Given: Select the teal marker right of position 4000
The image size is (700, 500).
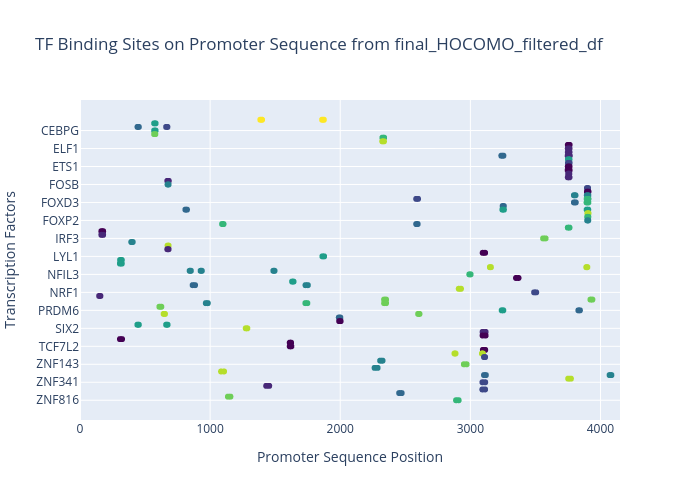Looking at the screenshot, I should (x=610, y=375).
